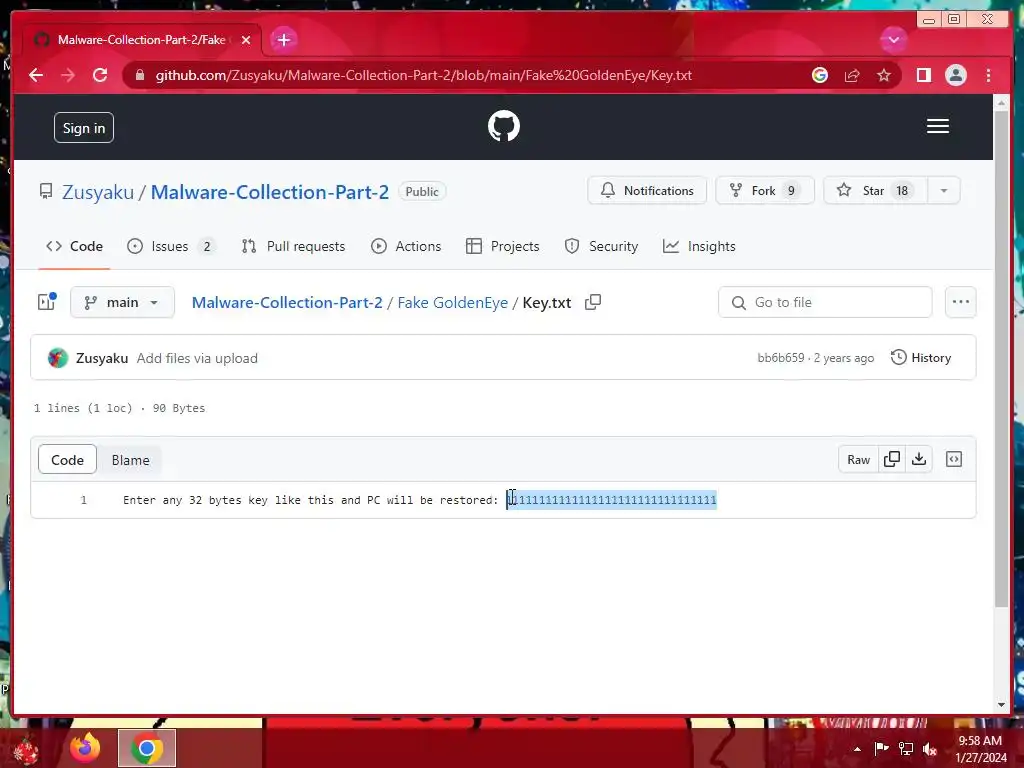Open Malware-Collection-Part-2 breadcrumb link
This screenshot has width=1024, height=768.
(x=287, y=302)
